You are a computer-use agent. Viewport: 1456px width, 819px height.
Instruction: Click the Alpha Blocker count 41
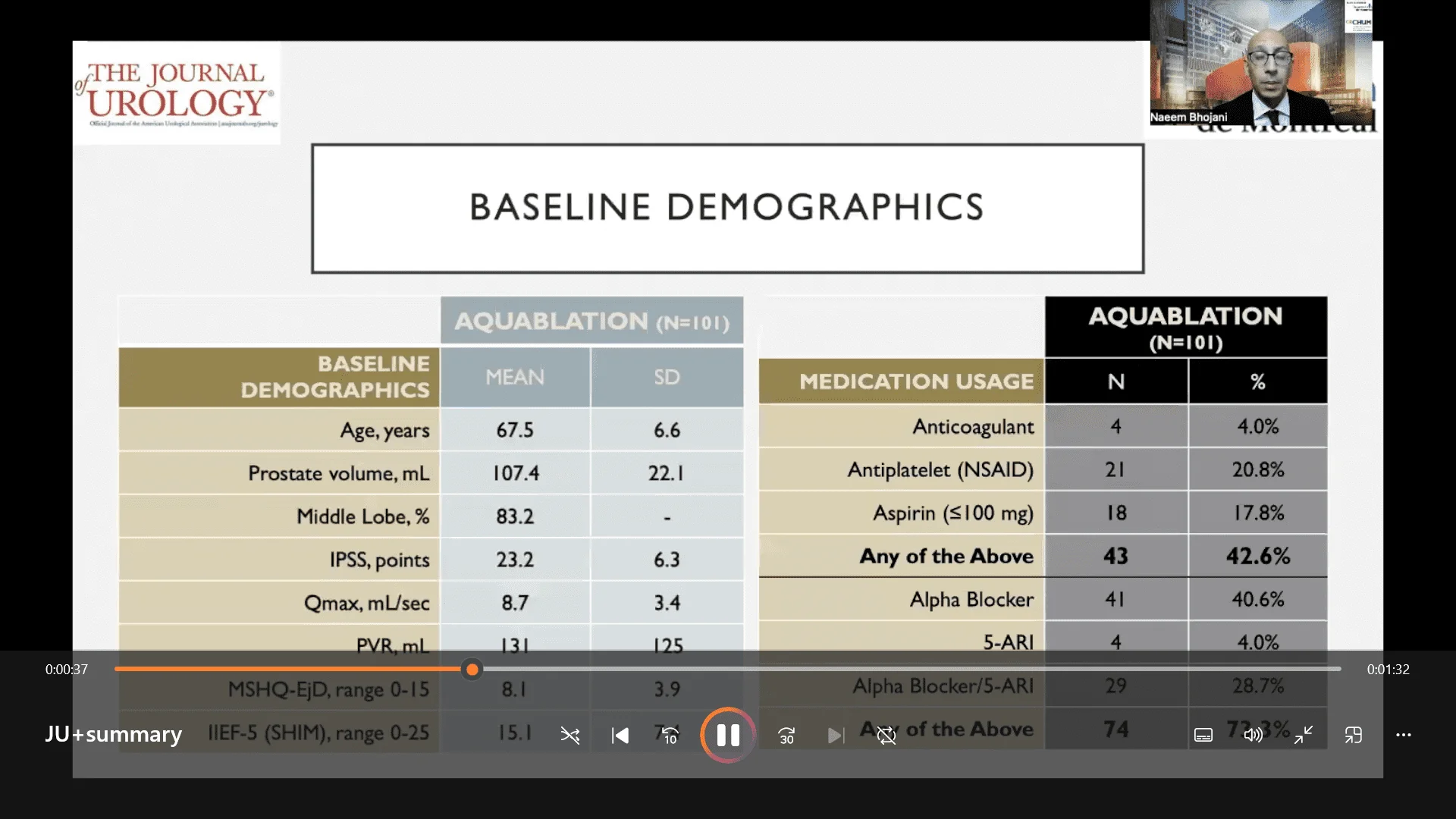(1116, 599)
